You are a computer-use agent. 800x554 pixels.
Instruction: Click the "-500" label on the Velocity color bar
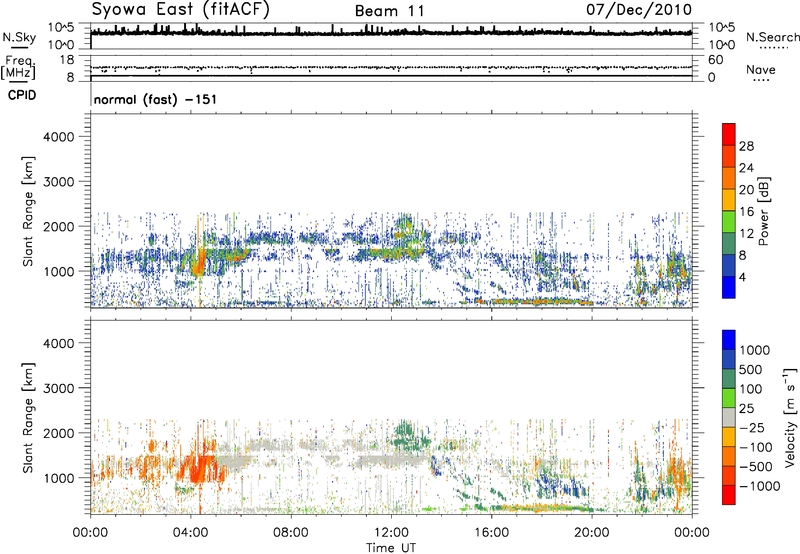pyautogui.click(x=756, y=466)
